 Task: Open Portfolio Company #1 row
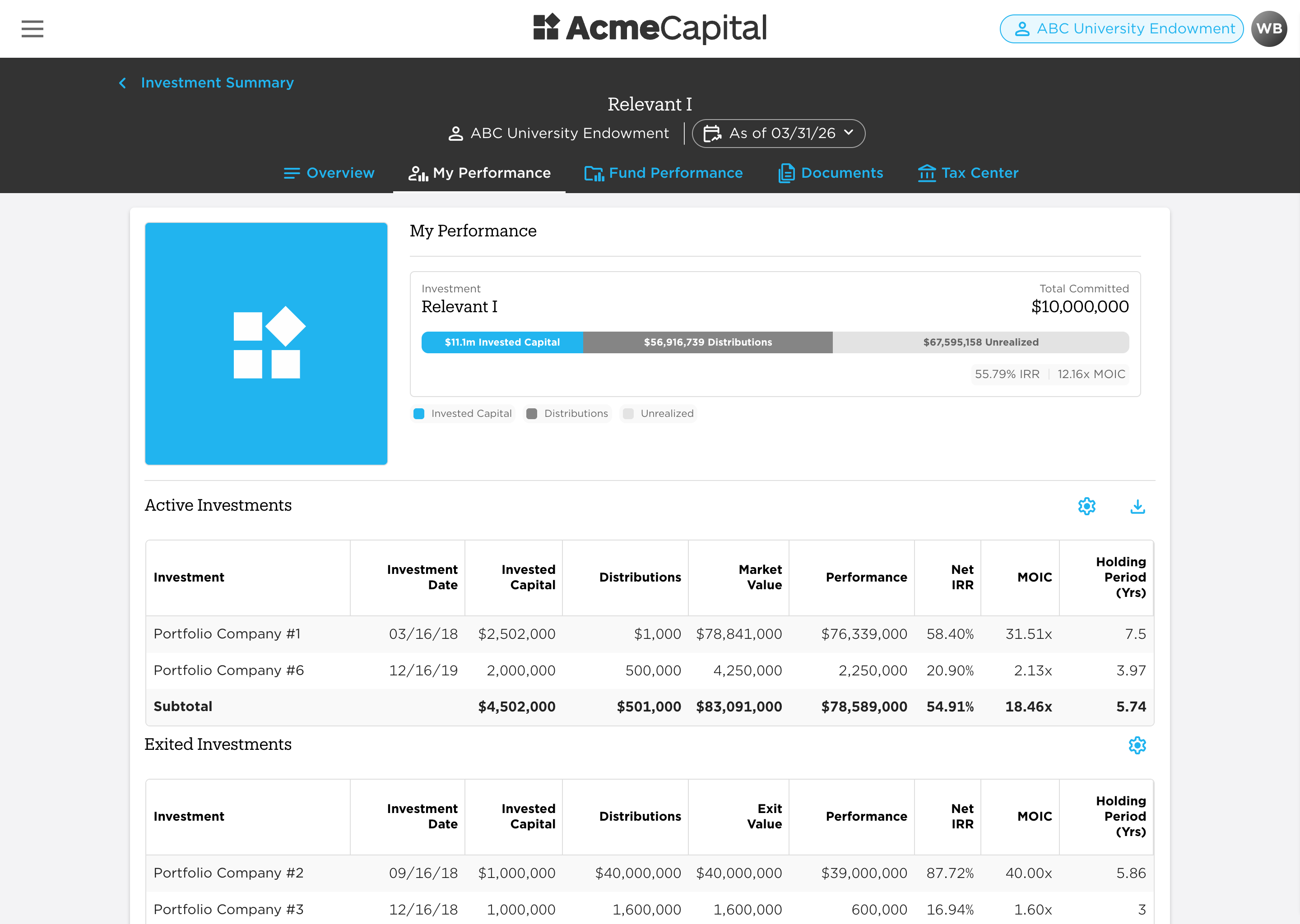point(650,634)
